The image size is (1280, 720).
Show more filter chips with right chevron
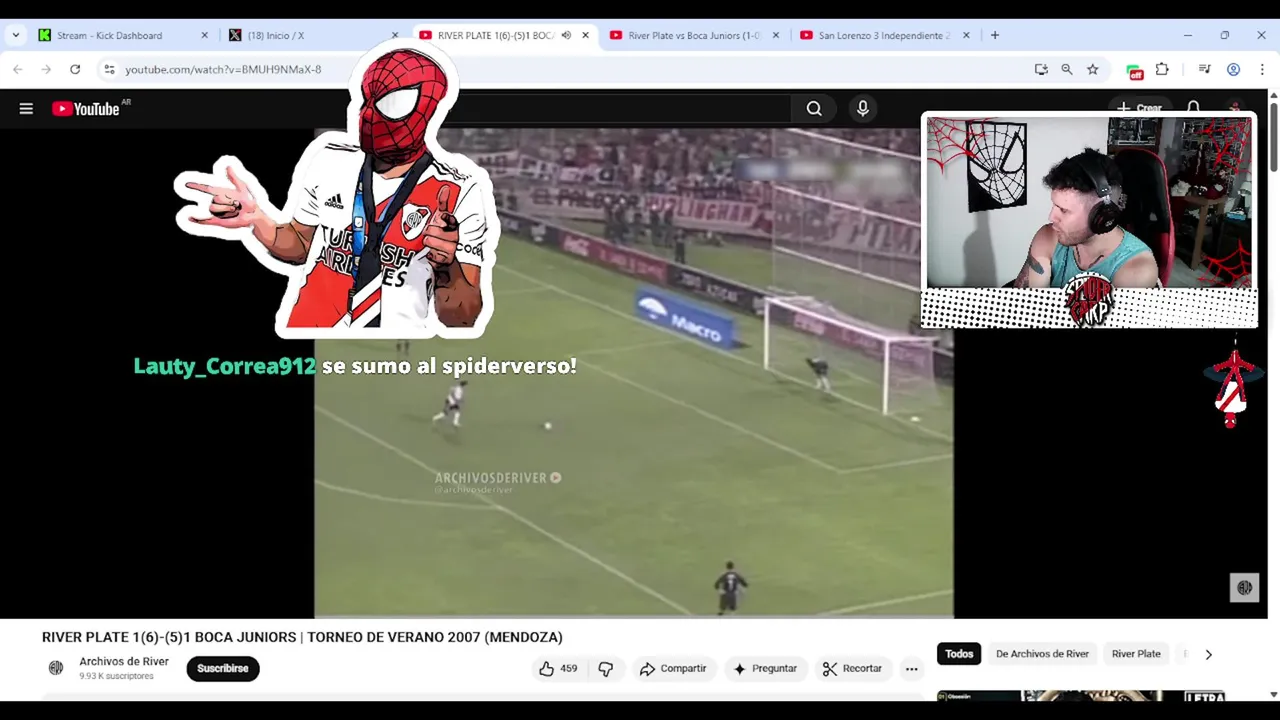coord(1208,654)
